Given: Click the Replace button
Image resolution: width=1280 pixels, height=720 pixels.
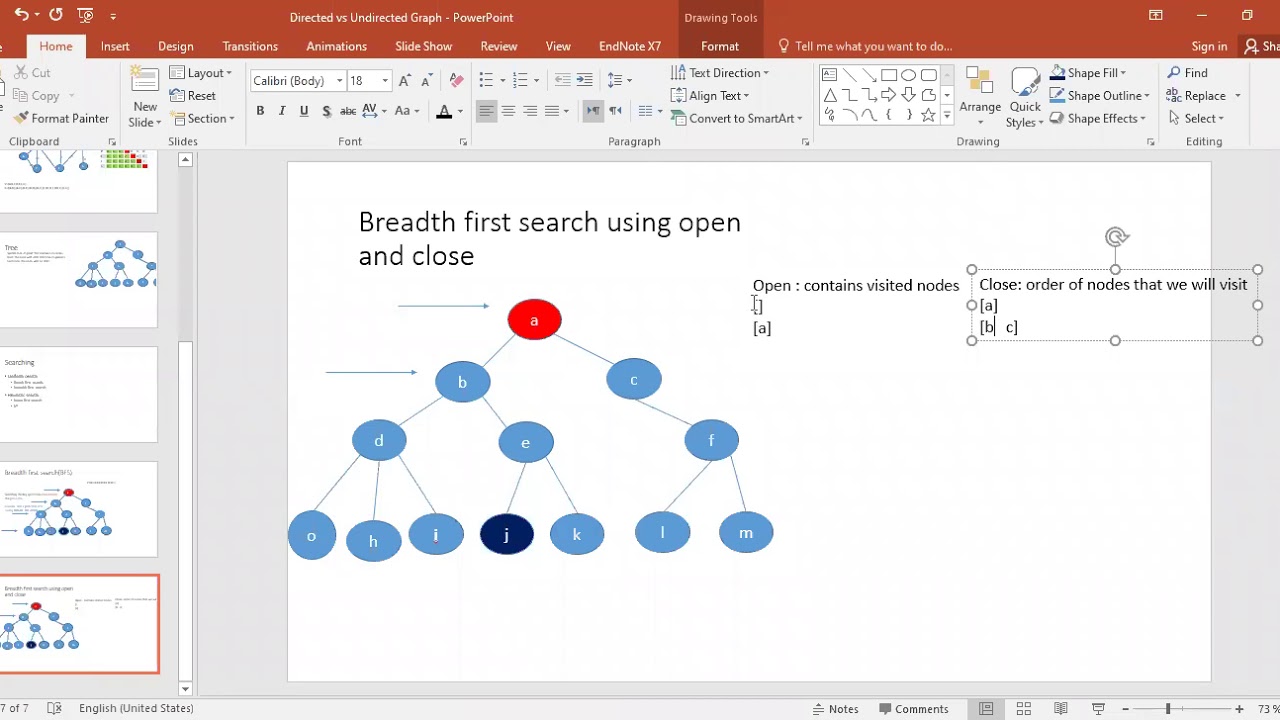Looking at the screenshot, I should click(1204, 96).
